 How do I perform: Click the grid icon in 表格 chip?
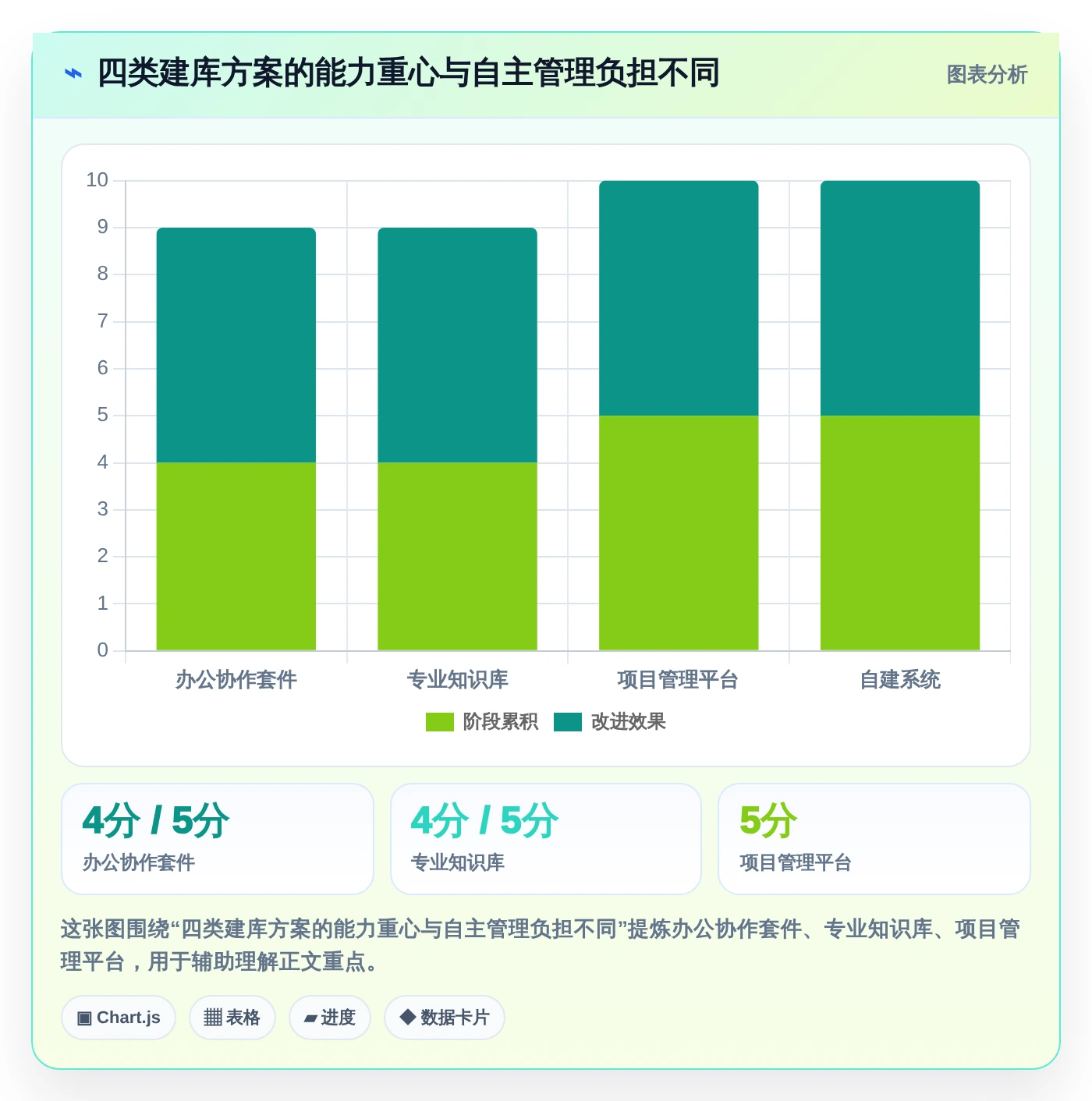click(213, 1018)
